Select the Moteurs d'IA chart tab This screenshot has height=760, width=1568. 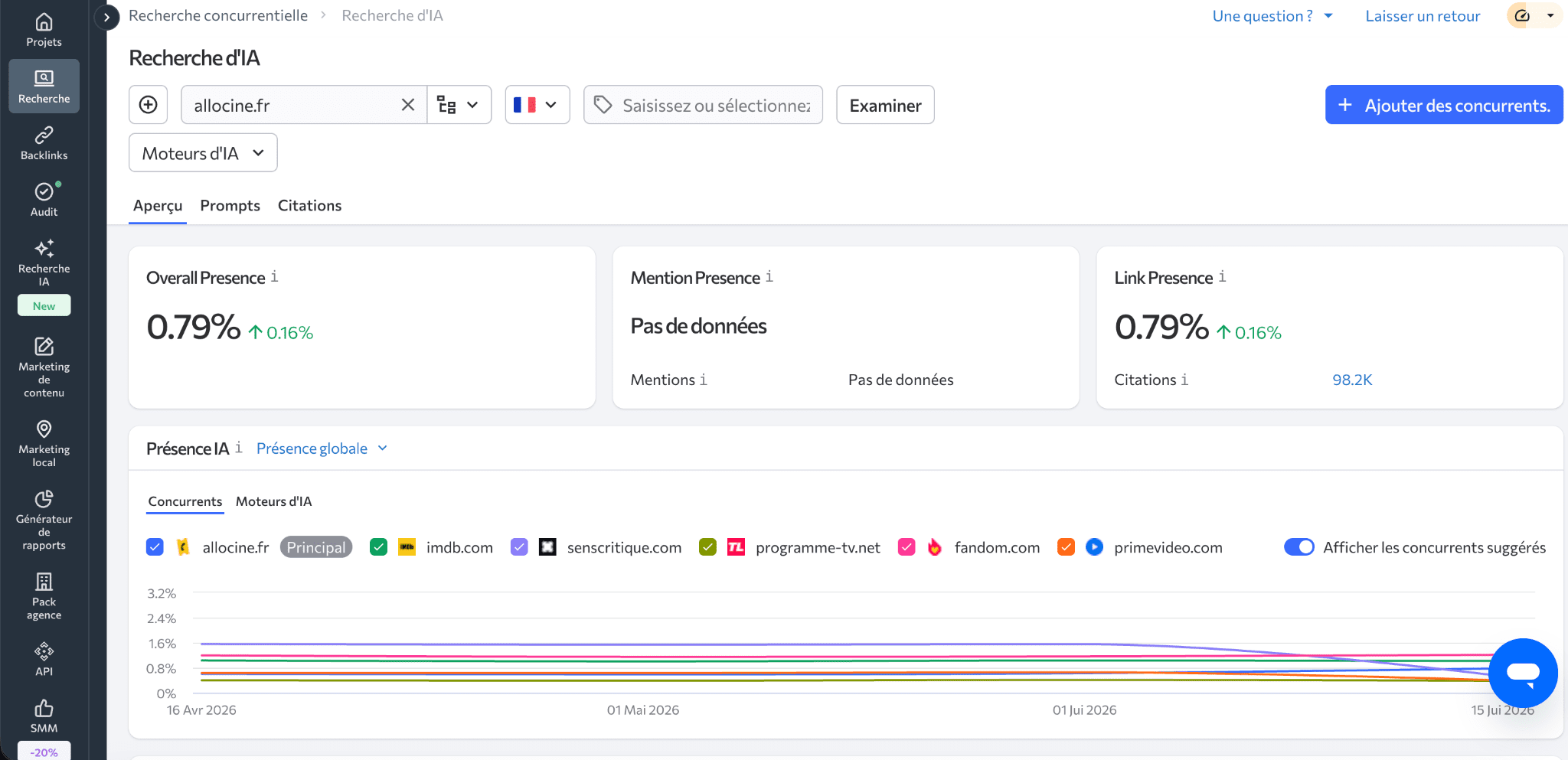pyautogui.click(x=273, y=501)
